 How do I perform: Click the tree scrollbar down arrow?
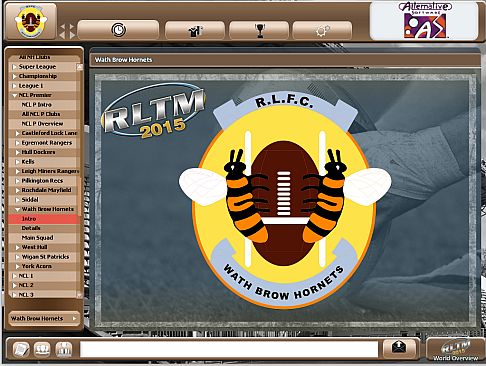click(80, 295)
